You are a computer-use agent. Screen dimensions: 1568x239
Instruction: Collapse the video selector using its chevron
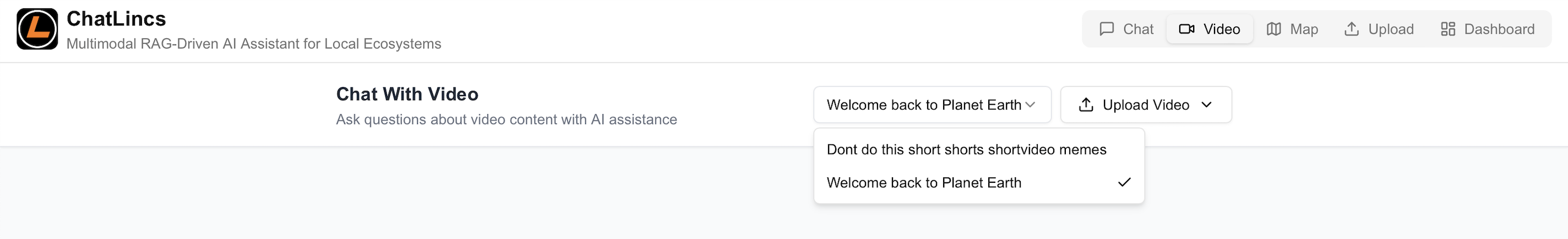pos(1030,105)
